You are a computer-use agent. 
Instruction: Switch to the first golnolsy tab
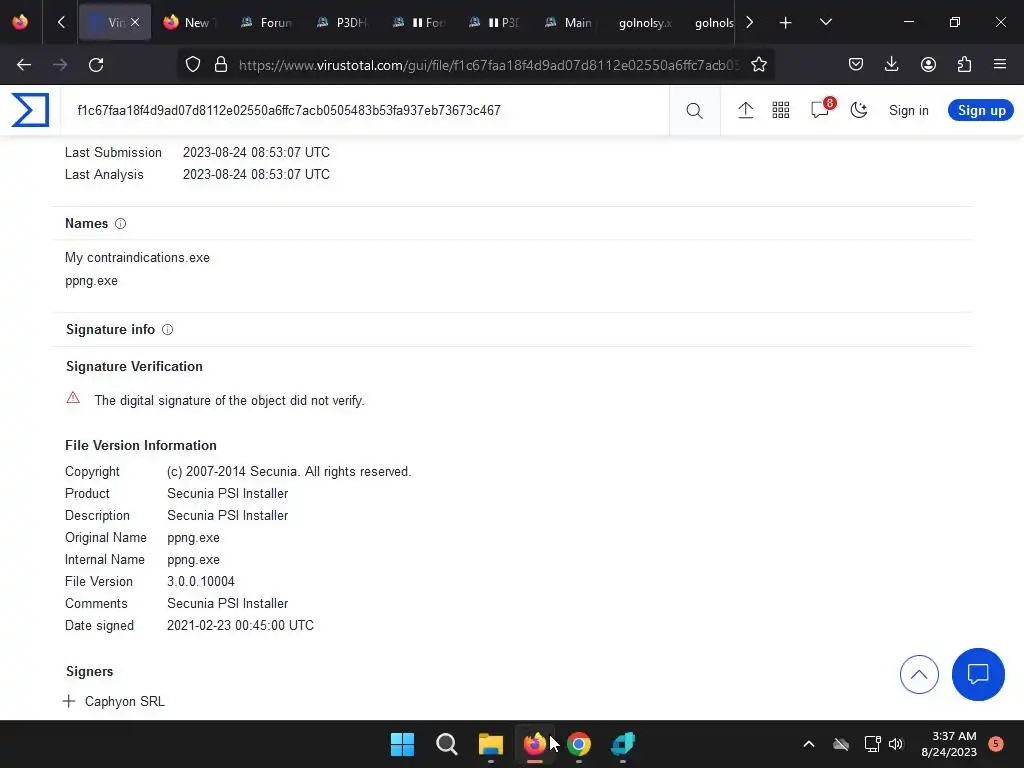tap(645, 23)
